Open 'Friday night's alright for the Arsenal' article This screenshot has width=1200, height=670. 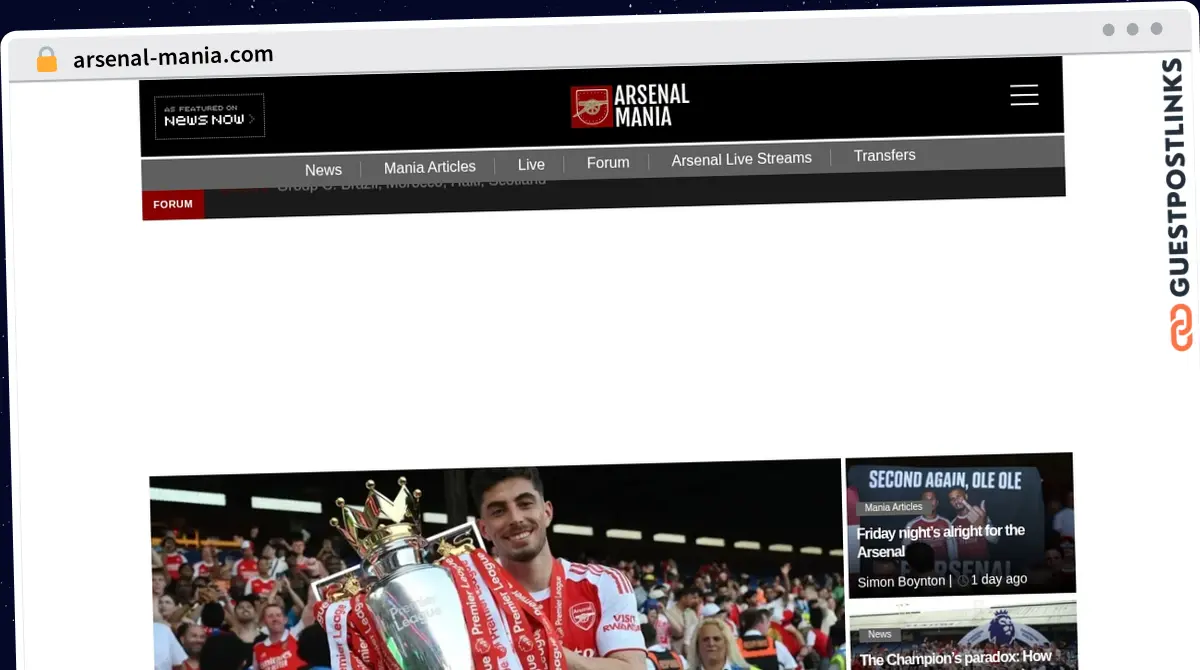pos(941,541)
